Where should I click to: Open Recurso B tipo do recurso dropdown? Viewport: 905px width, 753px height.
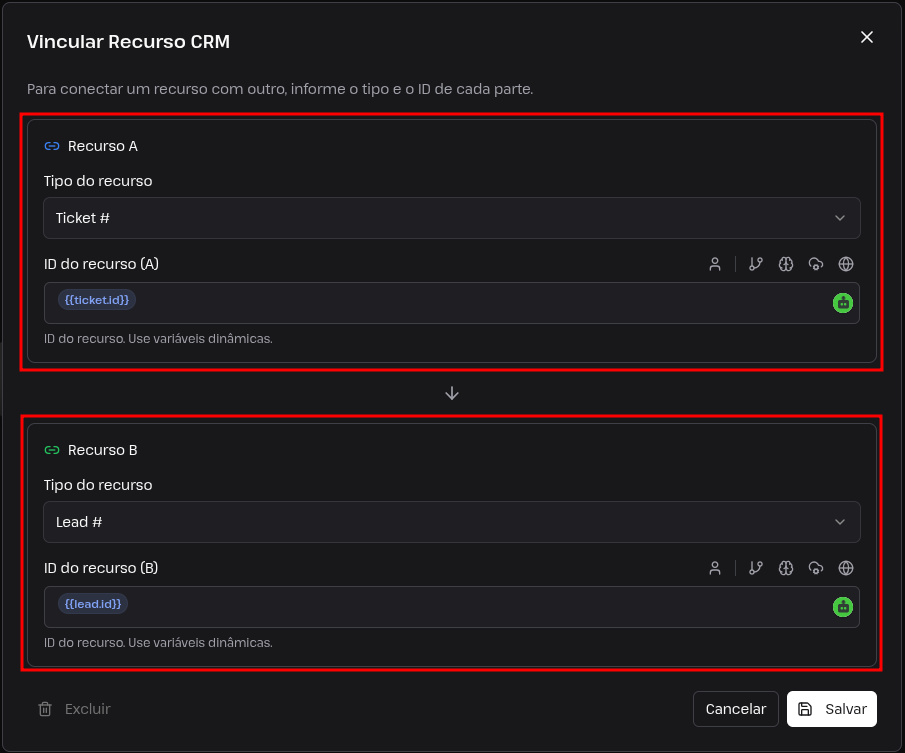452,522
